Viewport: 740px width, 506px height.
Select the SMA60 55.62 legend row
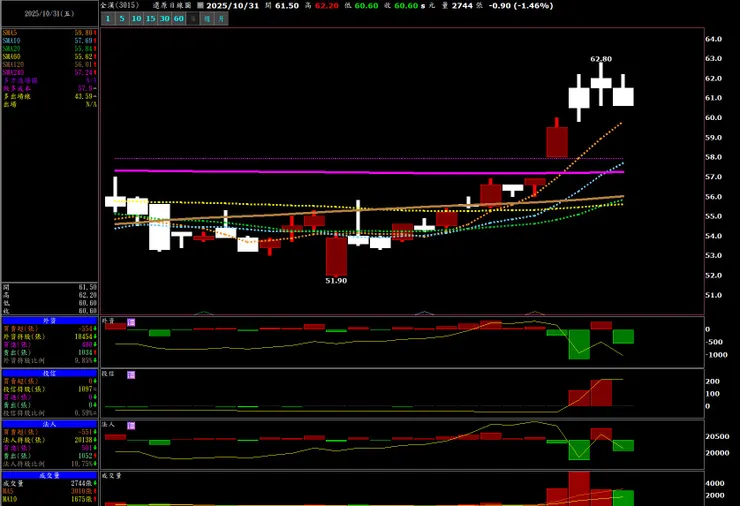[x=50, y=57]
